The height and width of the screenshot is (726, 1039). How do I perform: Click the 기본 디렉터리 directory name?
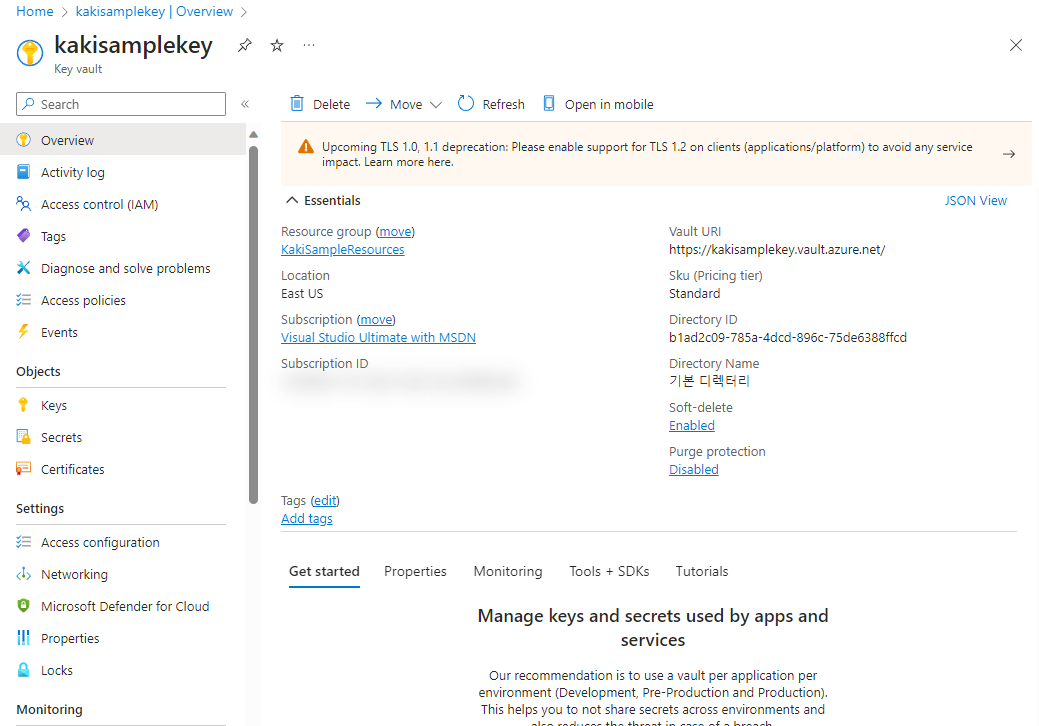(x=709, y=381)
